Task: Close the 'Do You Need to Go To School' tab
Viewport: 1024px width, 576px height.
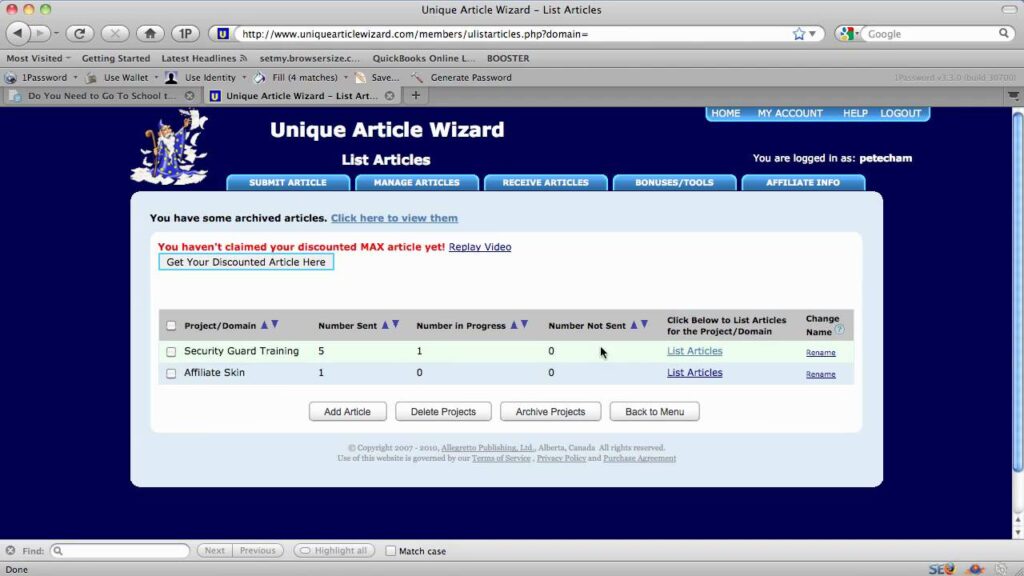Action: point(189,95)
